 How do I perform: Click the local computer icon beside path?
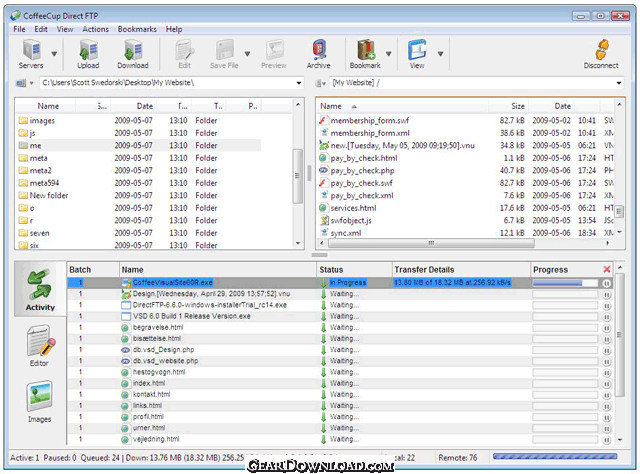tap(20, 83)
